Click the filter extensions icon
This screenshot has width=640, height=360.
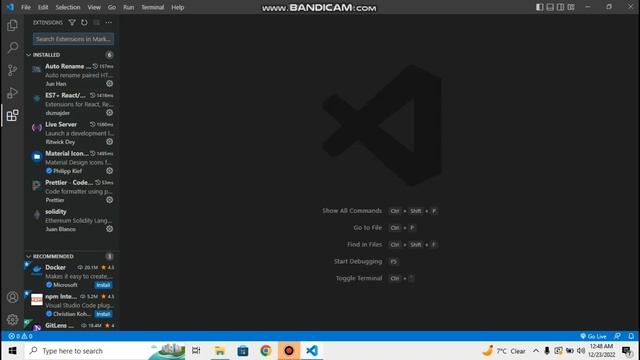(72, 22)
